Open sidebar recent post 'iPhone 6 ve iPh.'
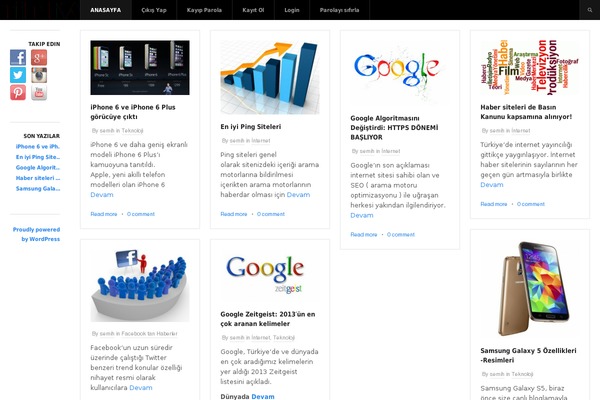Viewport: 600px width, 400px height. point(38,147)
